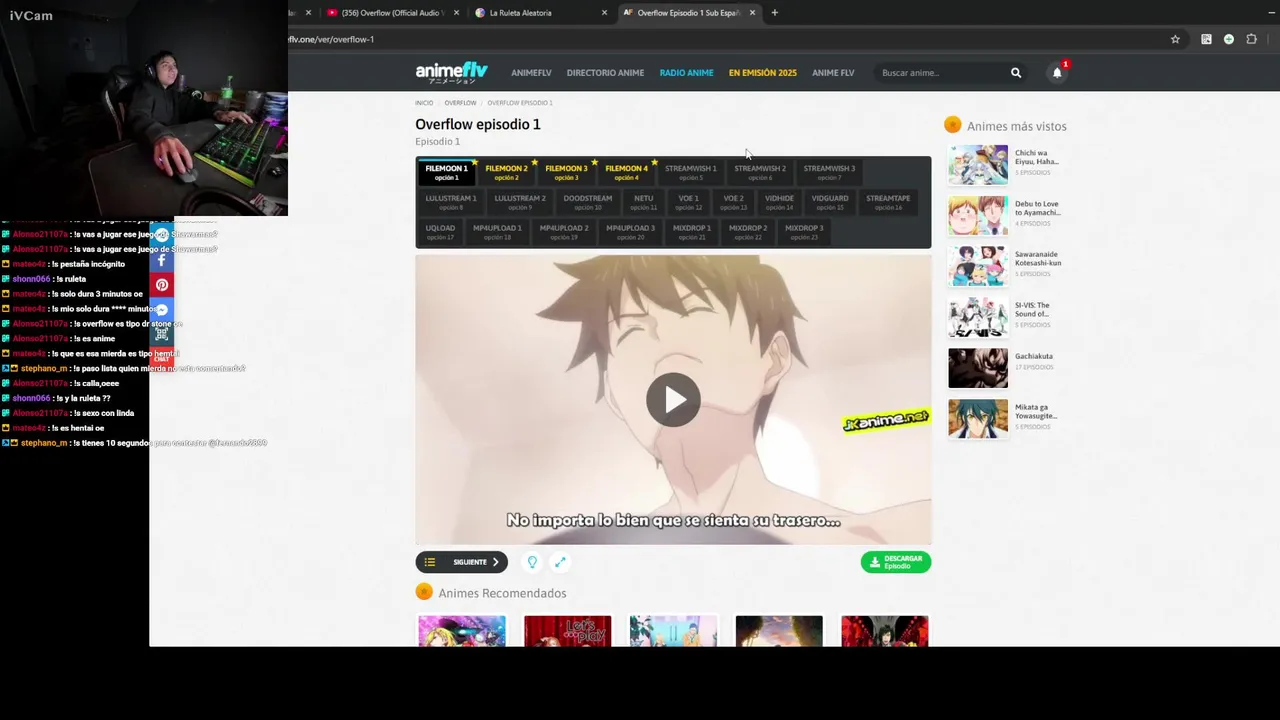Switch to MIXDROP 1 server
The height and width of the screenshot is (720, 1280).
click(x=692, y=232)
